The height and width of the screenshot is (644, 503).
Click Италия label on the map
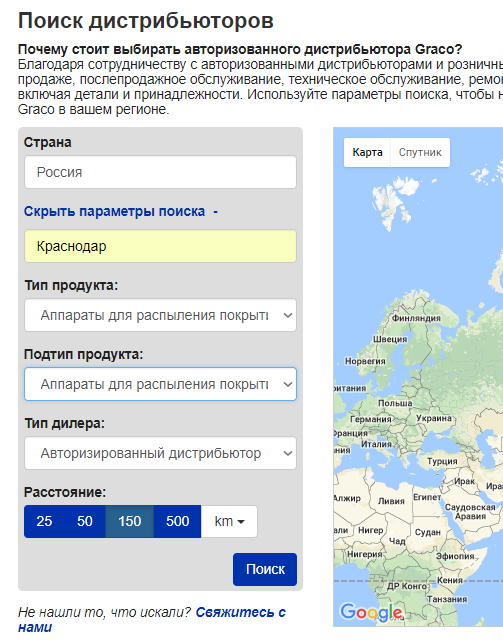(376, 444)
